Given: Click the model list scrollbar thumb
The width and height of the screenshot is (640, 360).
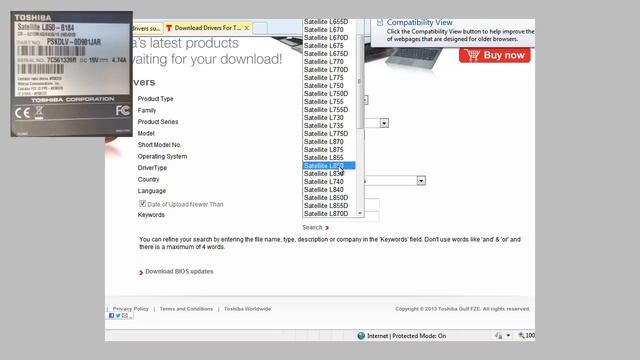Looking at the screenshot, I should [x=360, y=81].
